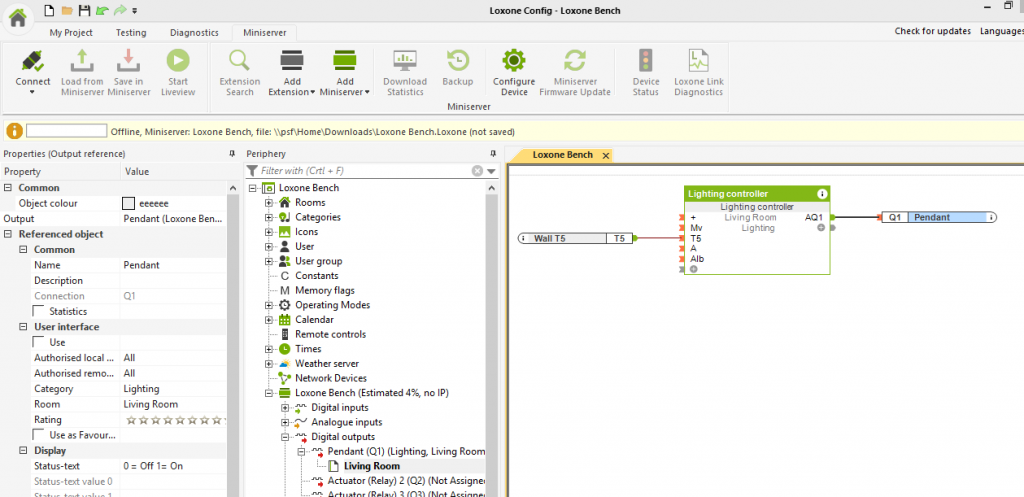The height and width of the screenshot is (497, 1024).
Task: Select the Miniserver ribbon tab
Action: pyautogui.click(x=264, y=32)
